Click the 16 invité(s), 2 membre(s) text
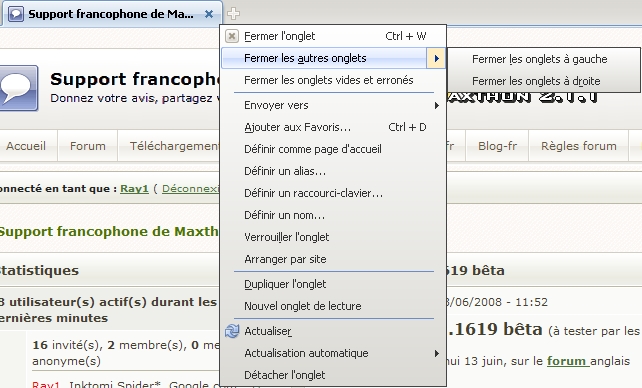 [x=126, y=345]
